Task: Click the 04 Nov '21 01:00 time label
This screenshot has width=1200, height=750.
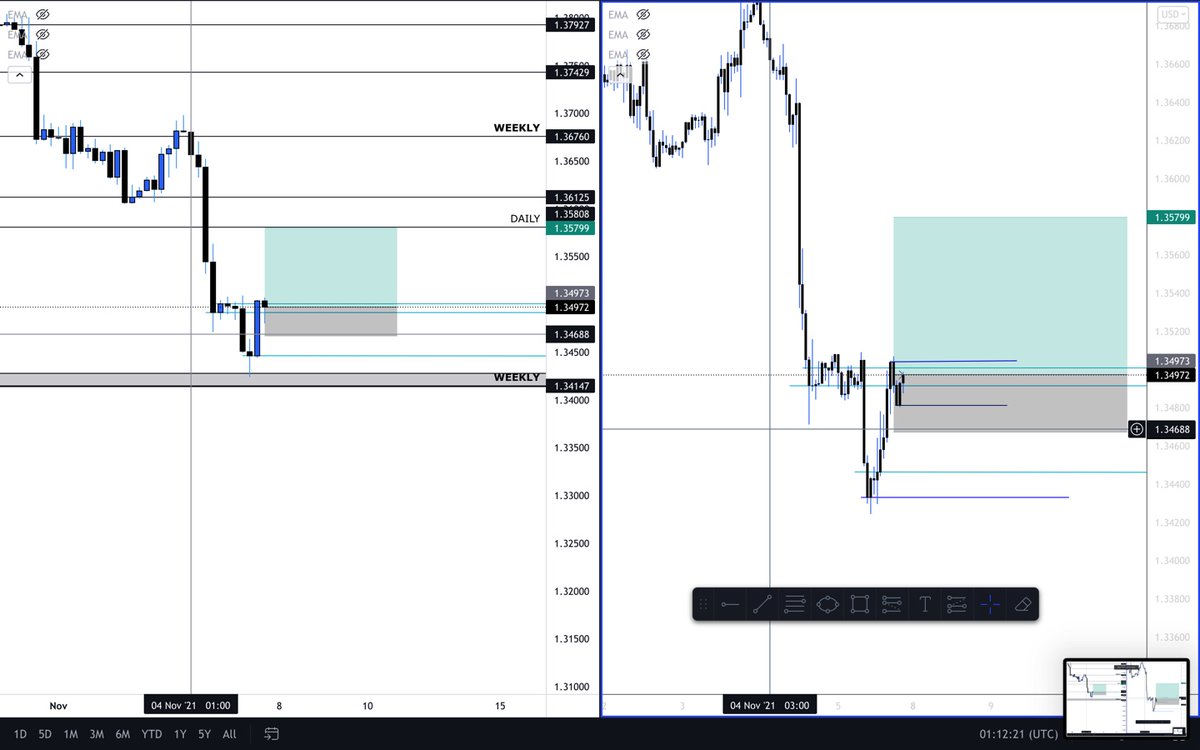Action: 191,705
